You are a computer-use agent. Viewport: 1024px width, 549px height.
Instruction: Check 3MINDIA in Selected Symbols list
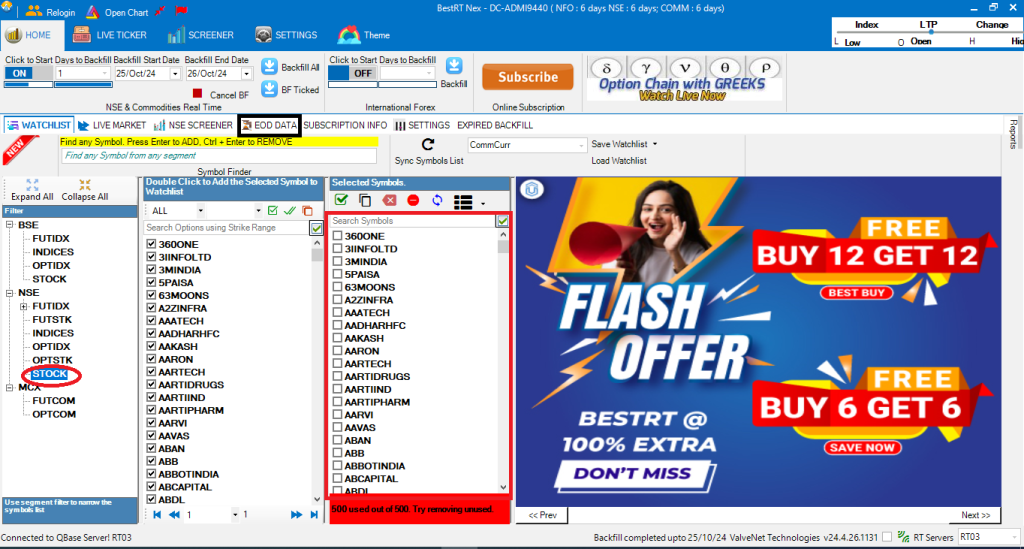338,261
